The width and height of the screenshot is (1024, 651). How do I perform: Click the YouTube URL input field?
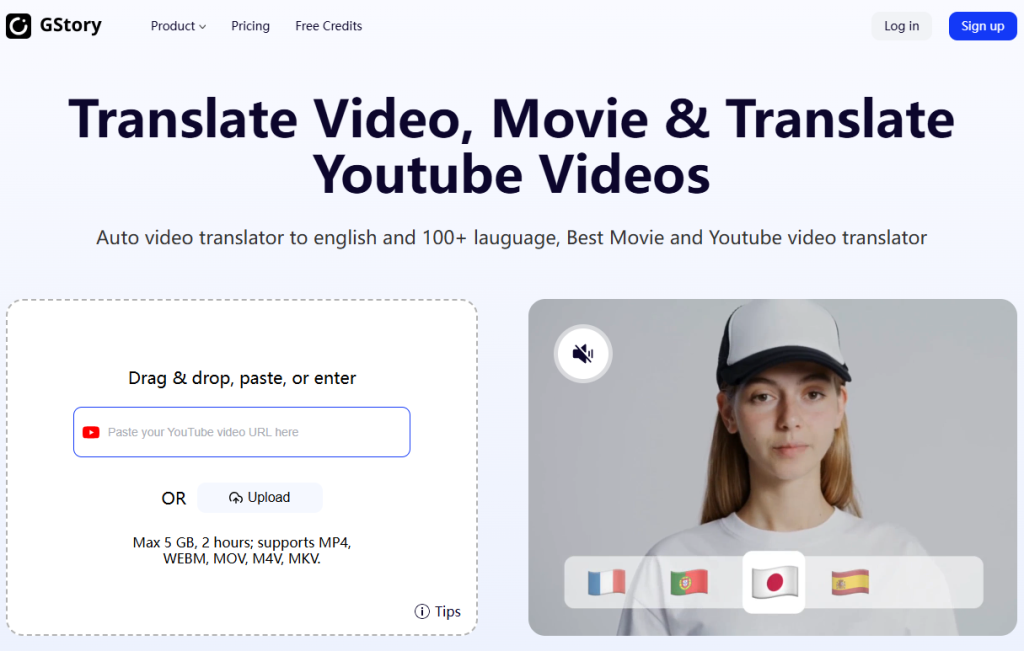[x=242, y=432]
